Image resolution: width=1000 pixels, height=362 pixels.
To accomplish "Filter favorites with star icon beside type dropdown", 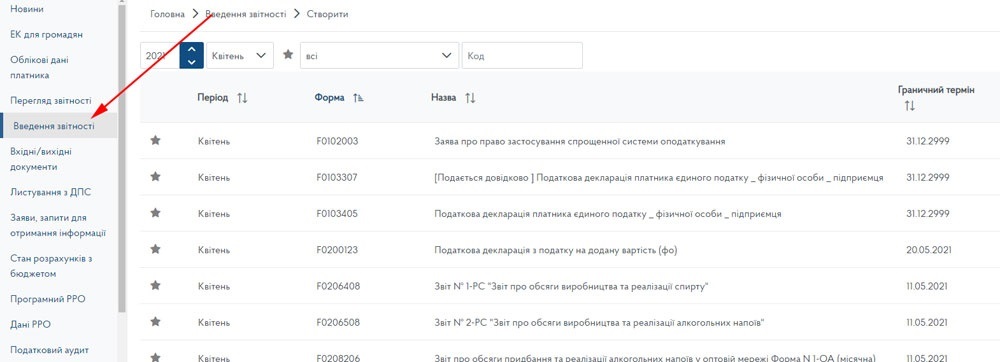I will pyautogui.click(x=288, y=55).
